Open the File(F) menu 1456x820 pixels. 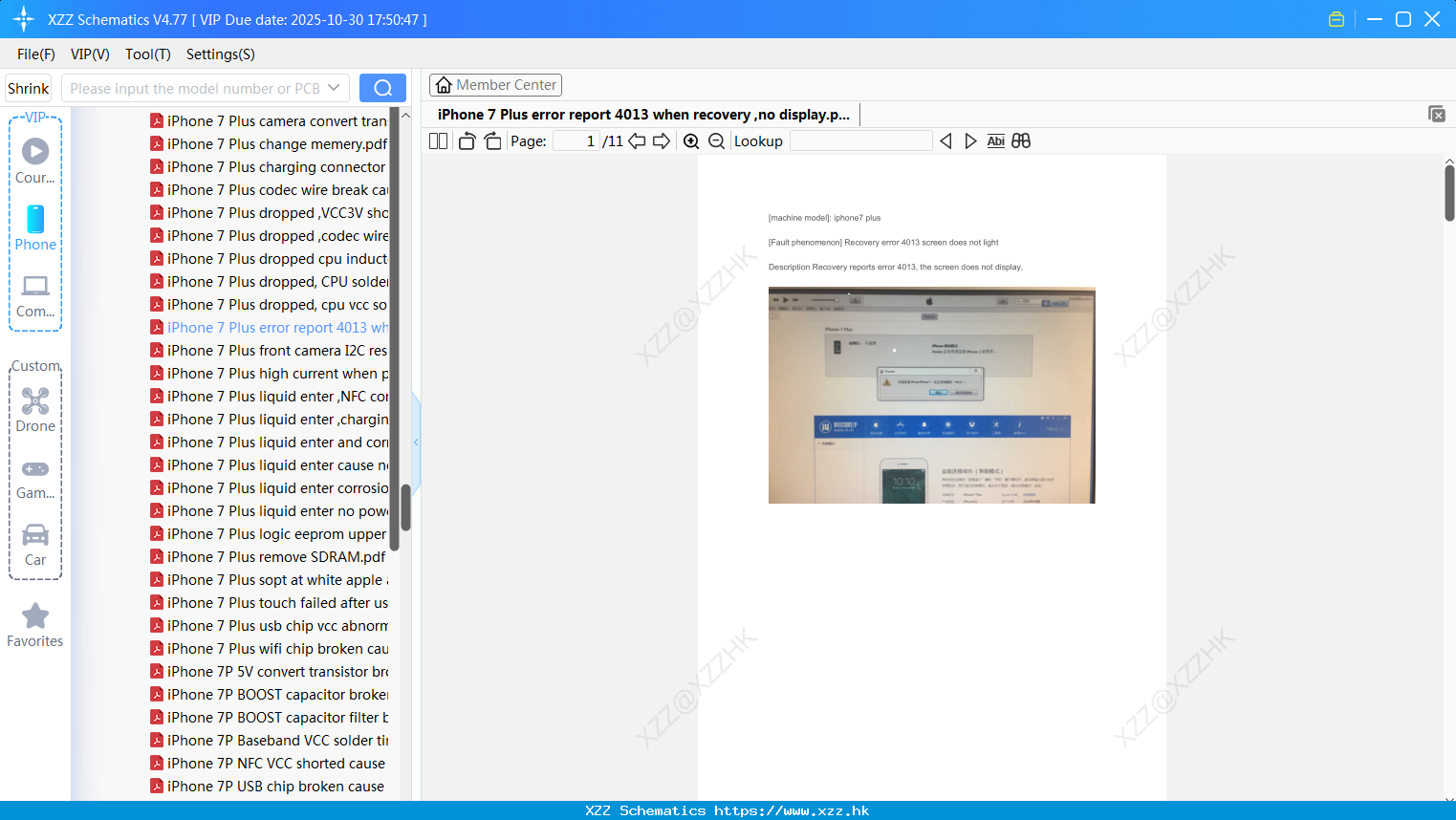36,54
